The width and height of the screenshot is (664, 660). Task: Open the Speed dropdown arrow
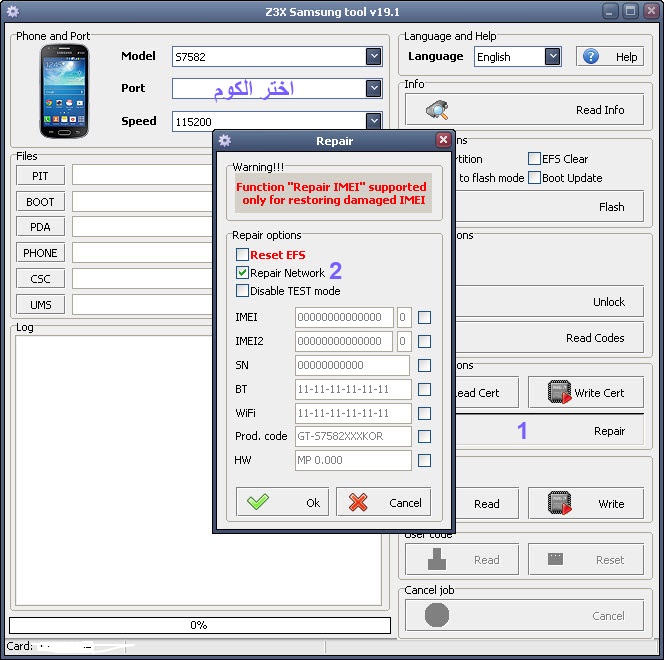click(x=374, y=121)
